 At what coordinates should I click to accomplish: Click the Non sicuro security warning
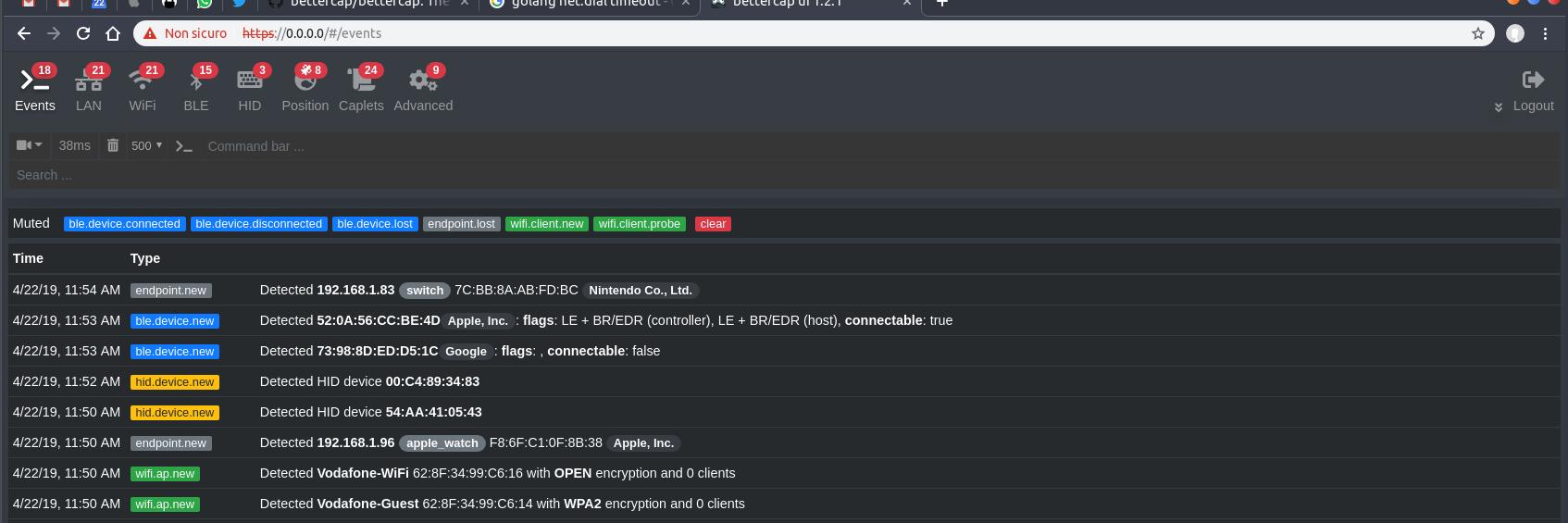[185, 33]
